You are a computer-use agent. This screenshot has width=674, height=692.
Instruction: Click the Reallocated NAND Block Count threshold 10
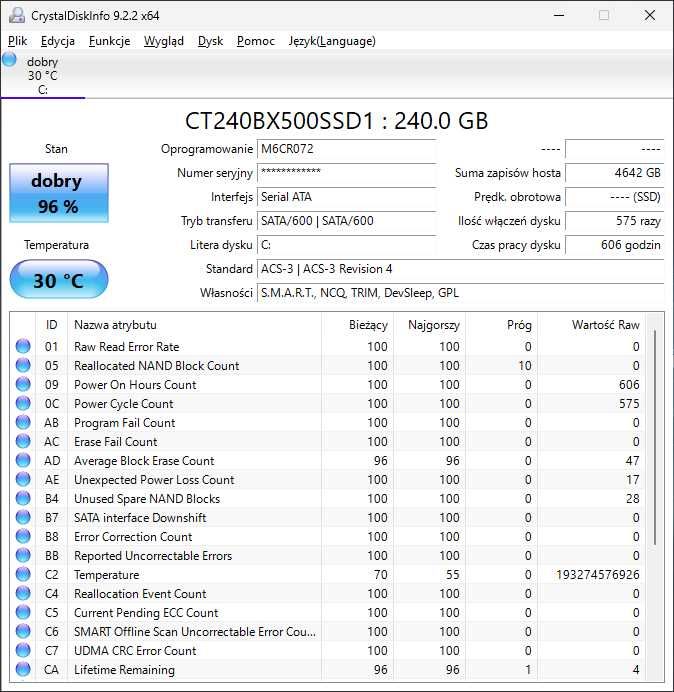click(525, 366)
